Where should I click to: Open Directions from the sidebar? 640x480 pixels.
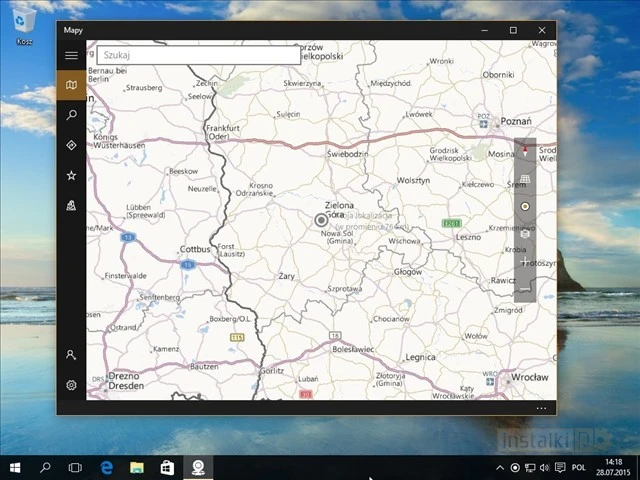71,145
